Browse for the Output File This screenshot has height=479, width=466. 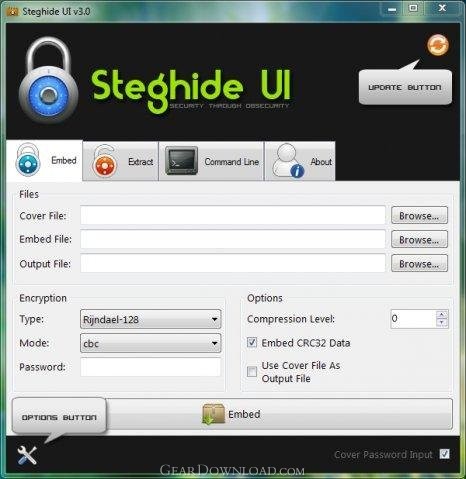pos(419,263)
